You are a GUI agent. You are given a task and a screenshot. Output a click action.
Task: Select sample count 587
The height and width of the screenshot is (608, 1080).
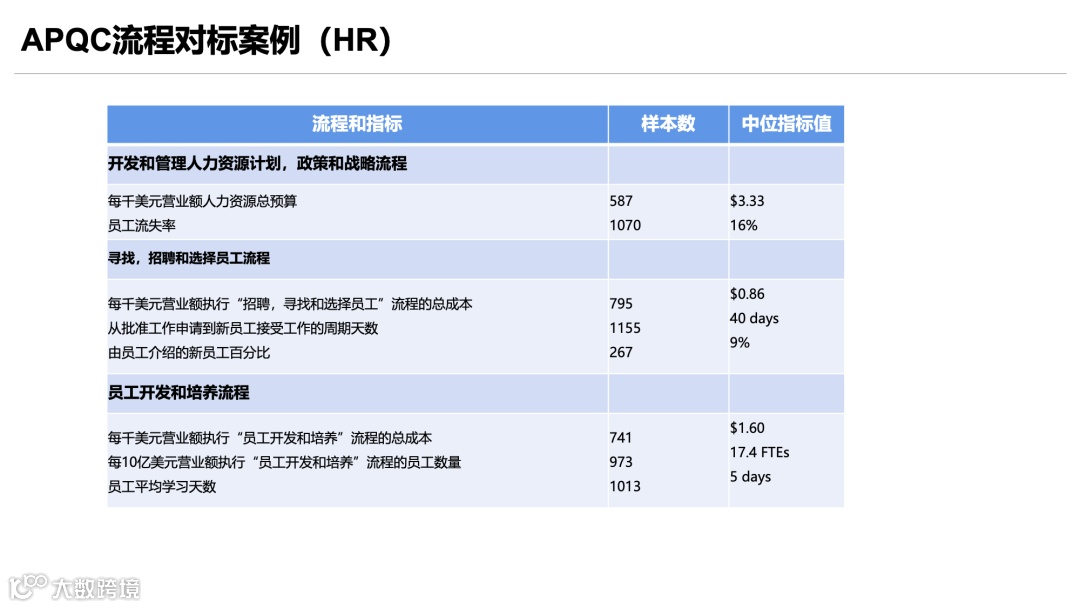click(621, 201)
